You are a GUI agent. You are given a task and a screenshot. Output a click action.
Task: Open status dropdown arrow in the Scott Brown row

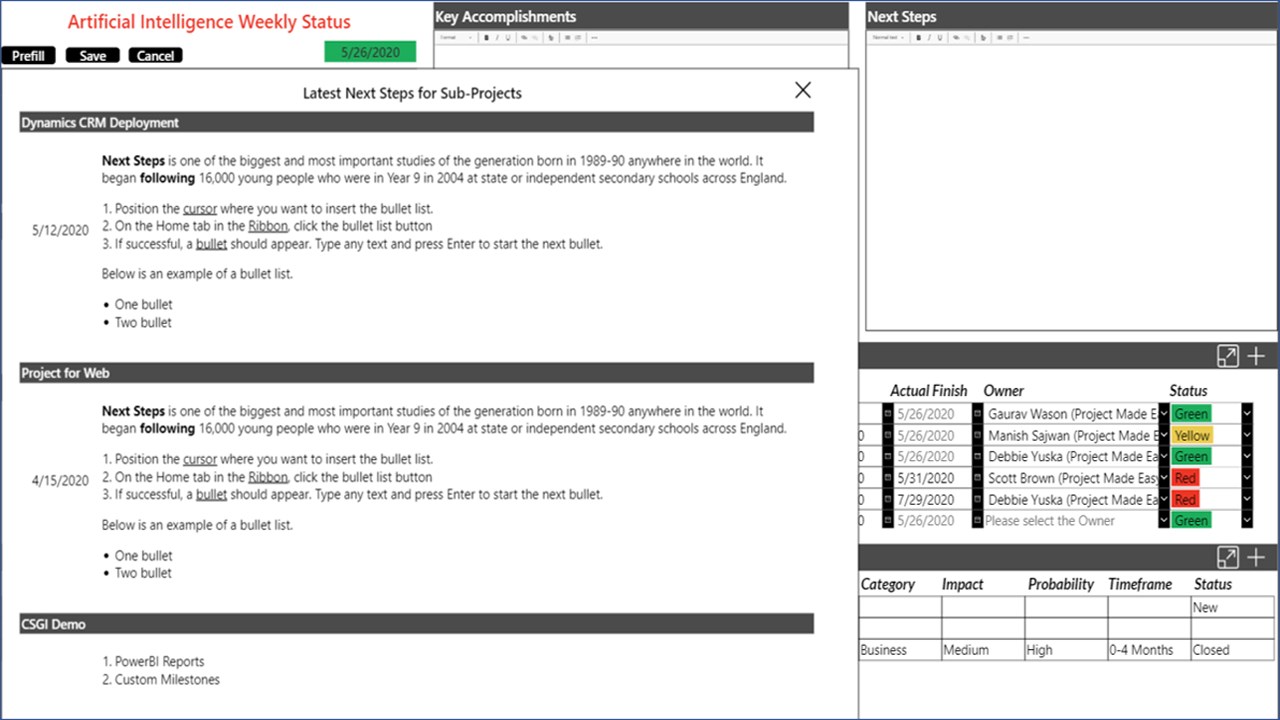[x=1247, y=478]
